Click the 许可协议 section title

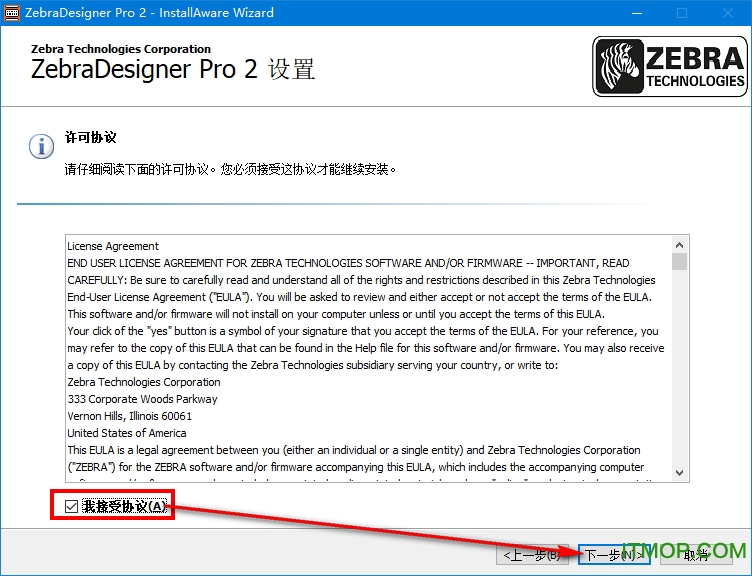[x=91, y=138]
